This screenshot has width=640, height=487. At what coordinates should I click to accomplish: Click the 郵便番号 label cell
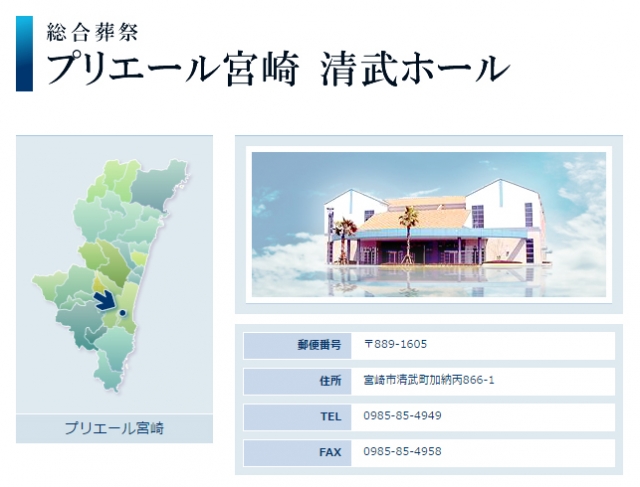296,345
